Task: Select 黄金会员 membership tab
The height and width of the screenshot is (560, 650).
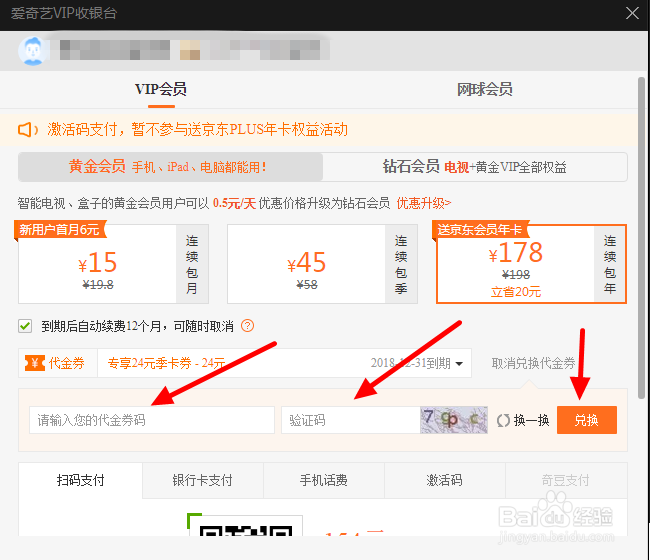Action: tap(170, 167)
